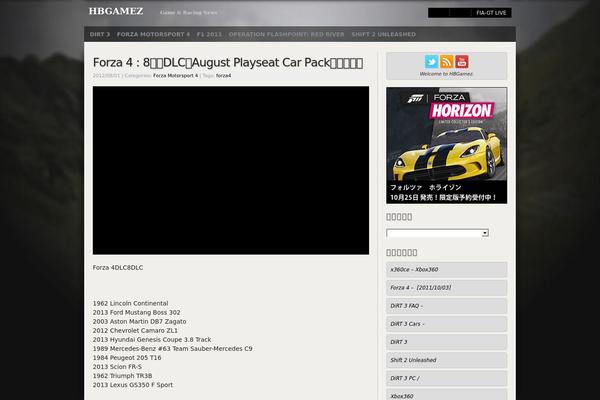Open the F1 2011 nav item
600x400 pixels.
point(209,34)
